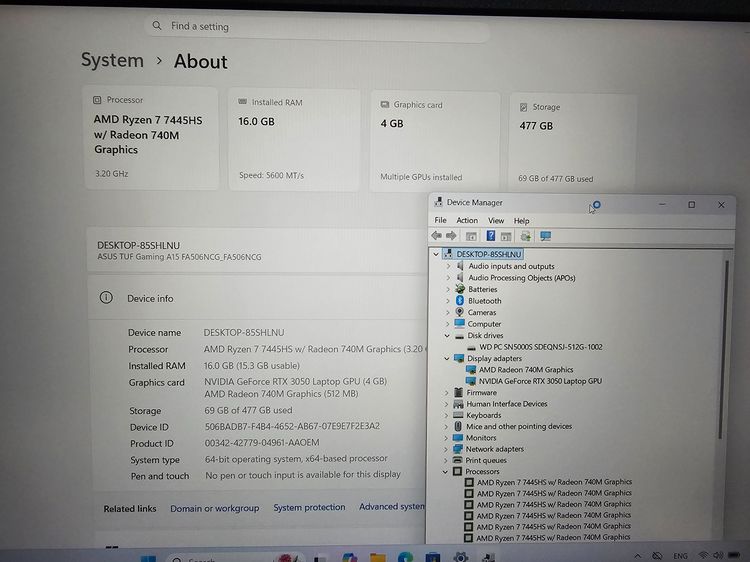Click the volume icon in system tray

[717, 555]
